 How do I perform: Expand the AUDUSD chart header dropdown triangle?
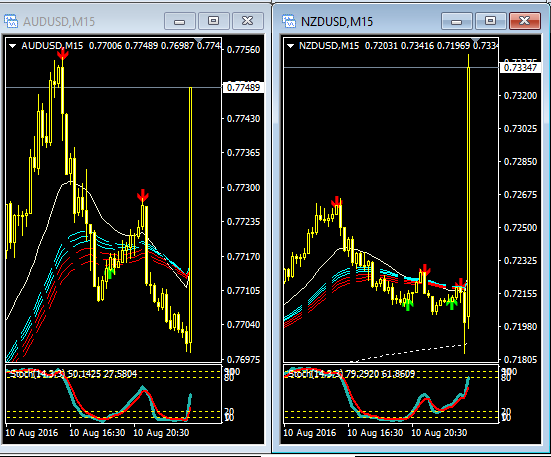point(13,46)
